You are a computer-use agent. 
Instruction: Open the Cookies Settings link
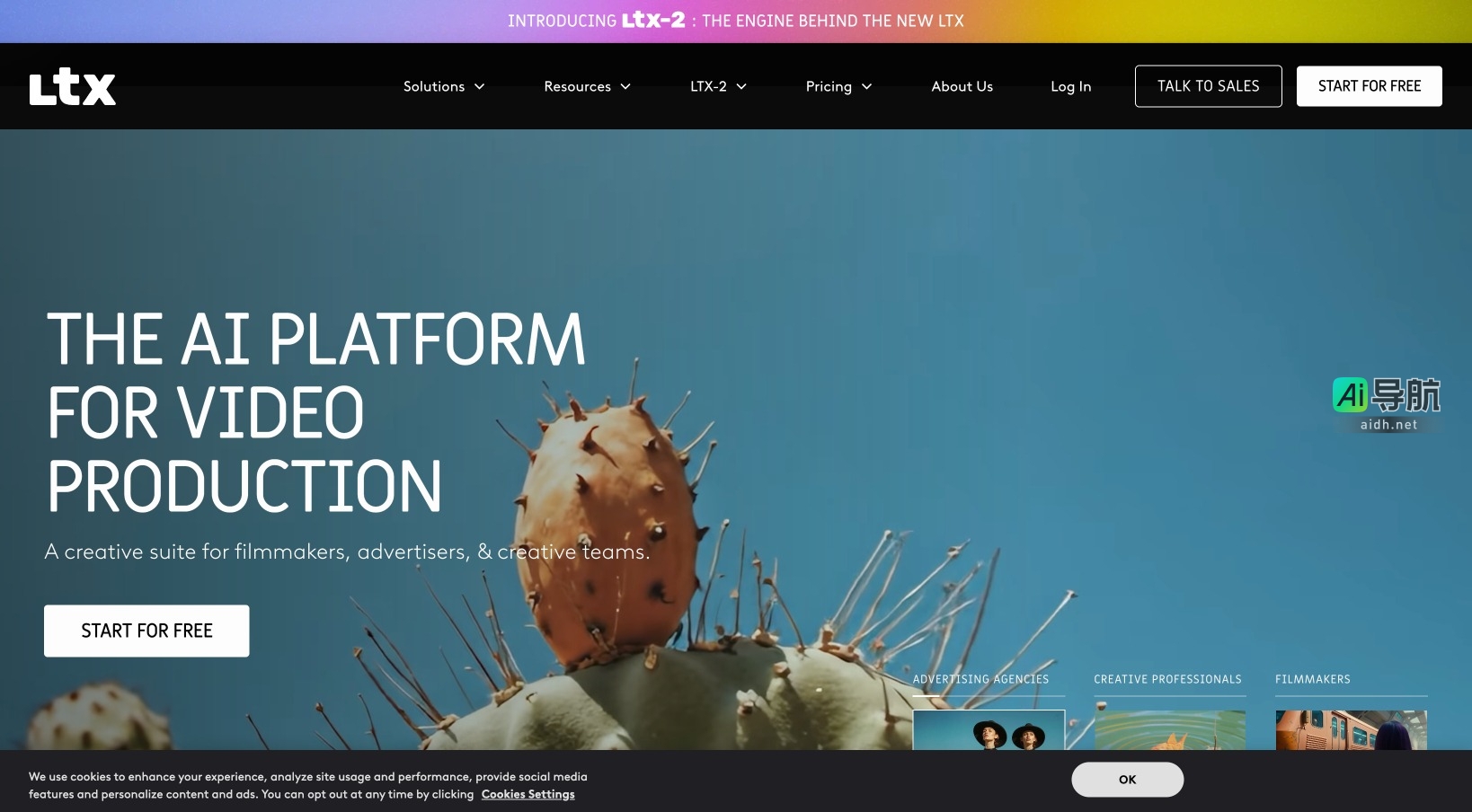tap(528, 794)
